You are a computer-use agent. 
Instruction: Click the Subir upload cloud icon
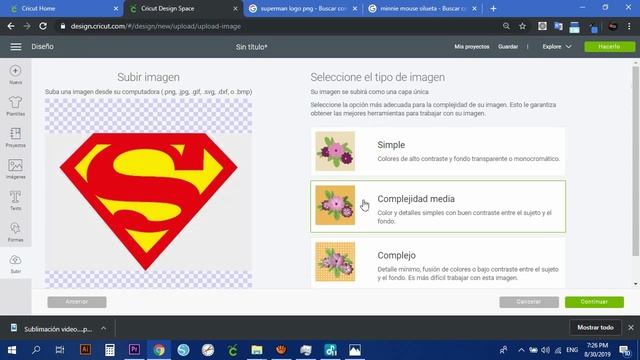16,260
